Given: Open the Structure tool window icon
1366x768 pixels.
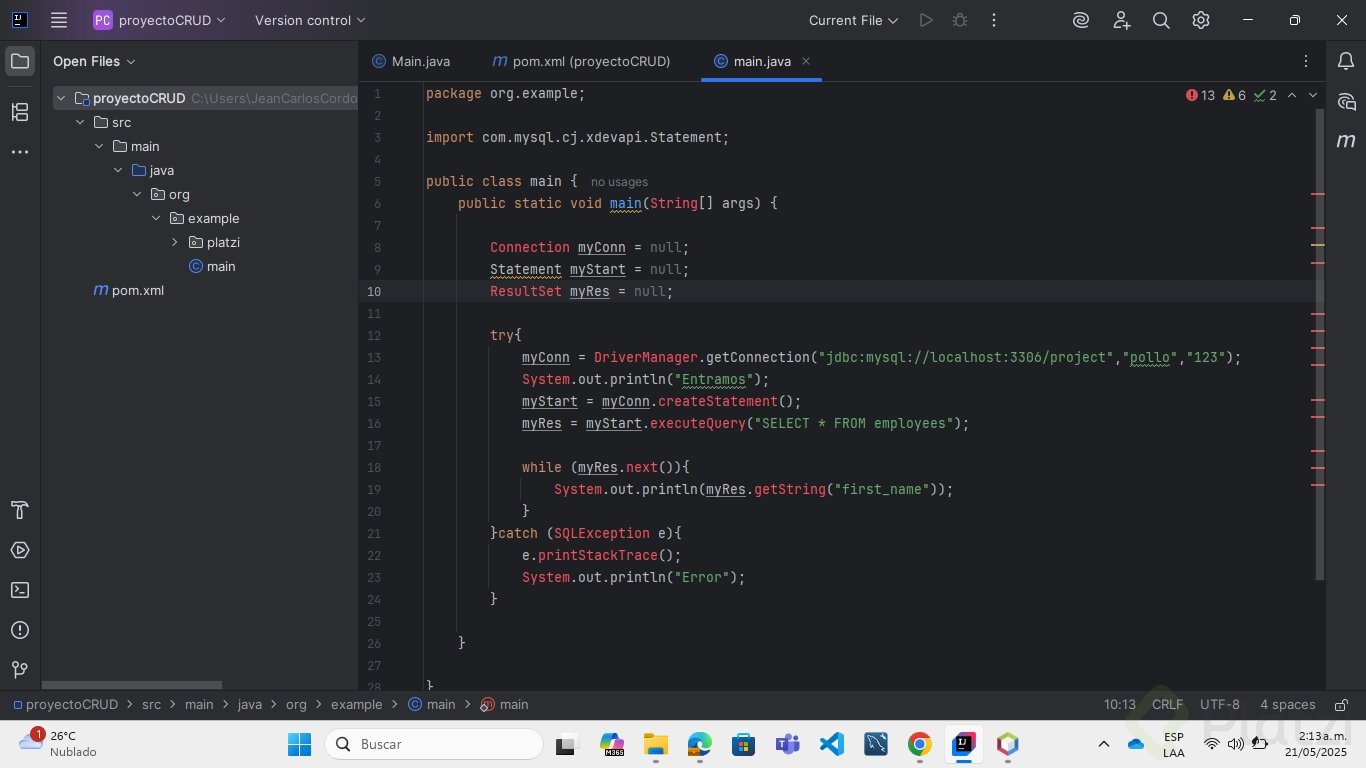Looking at the screenshot, I should (x=20, y=112).
